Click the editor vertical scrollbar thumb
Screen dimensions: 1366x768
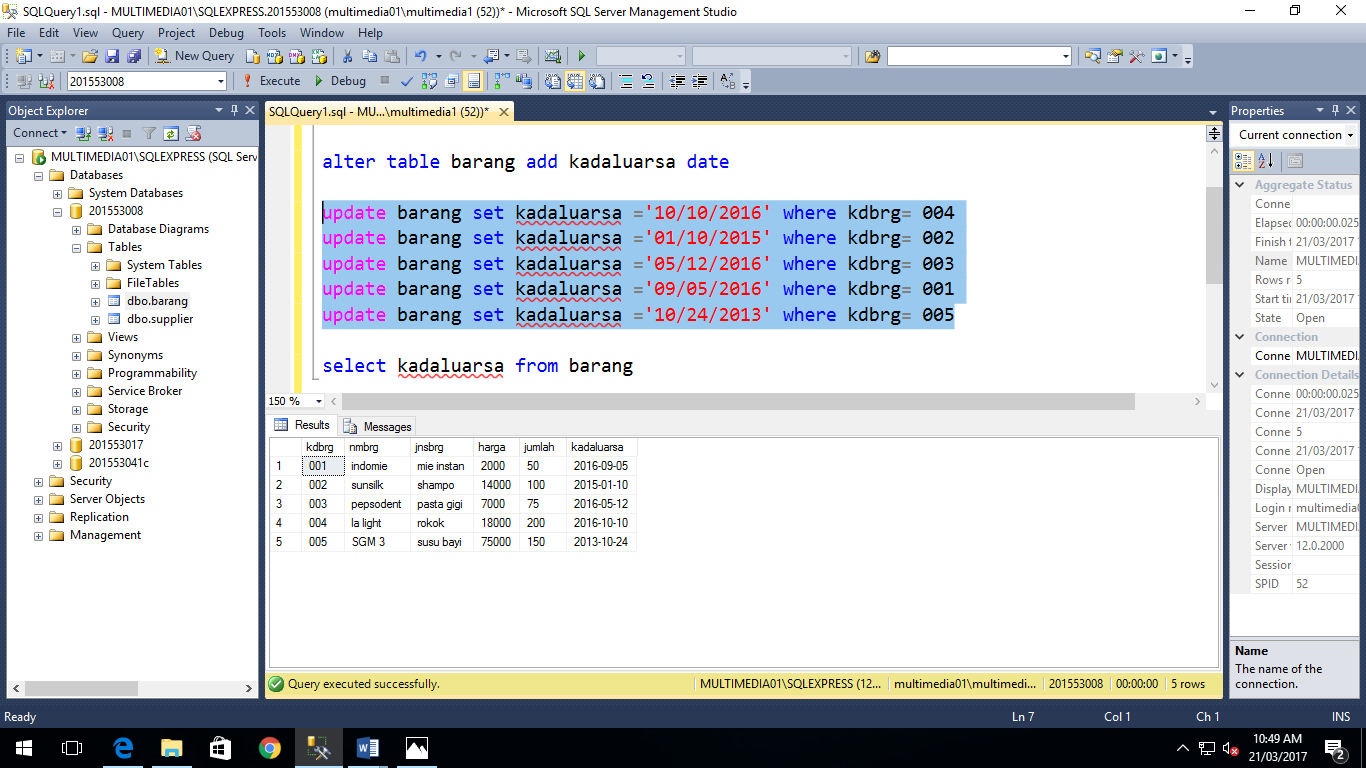(1214, 235)
